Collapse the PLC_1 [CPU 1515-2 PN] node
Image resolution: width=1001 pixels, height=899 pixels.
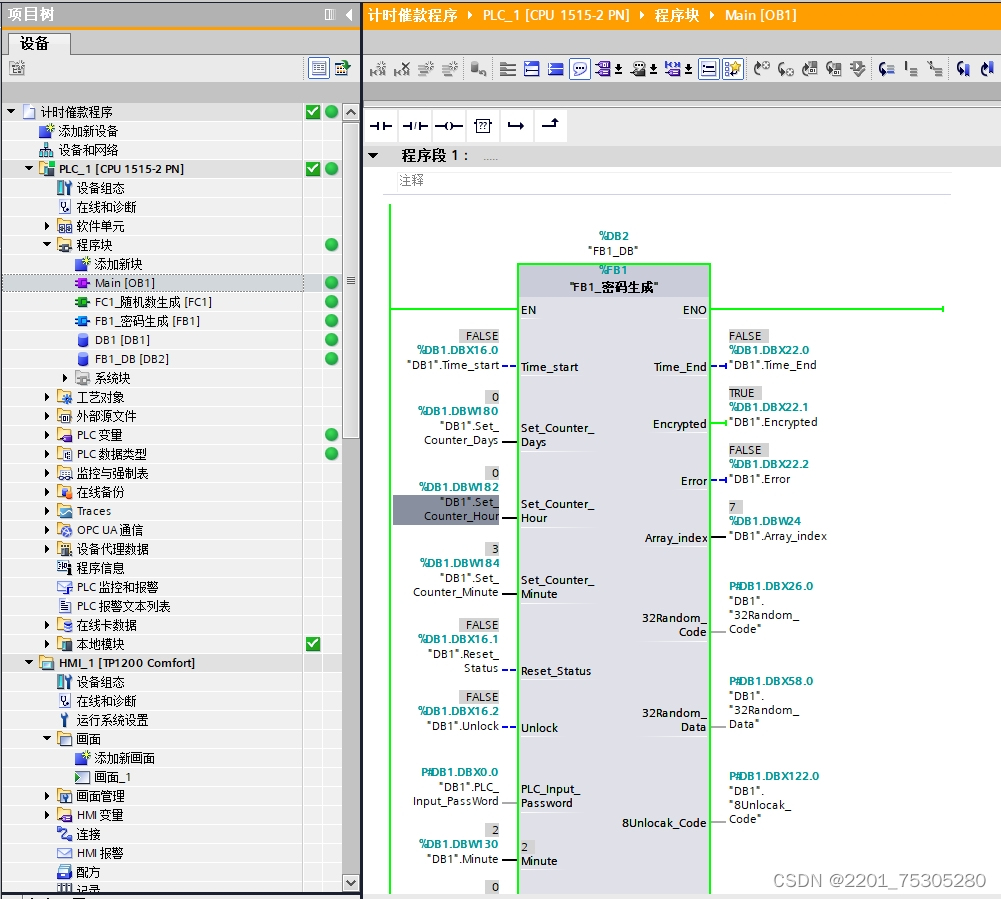29,169
